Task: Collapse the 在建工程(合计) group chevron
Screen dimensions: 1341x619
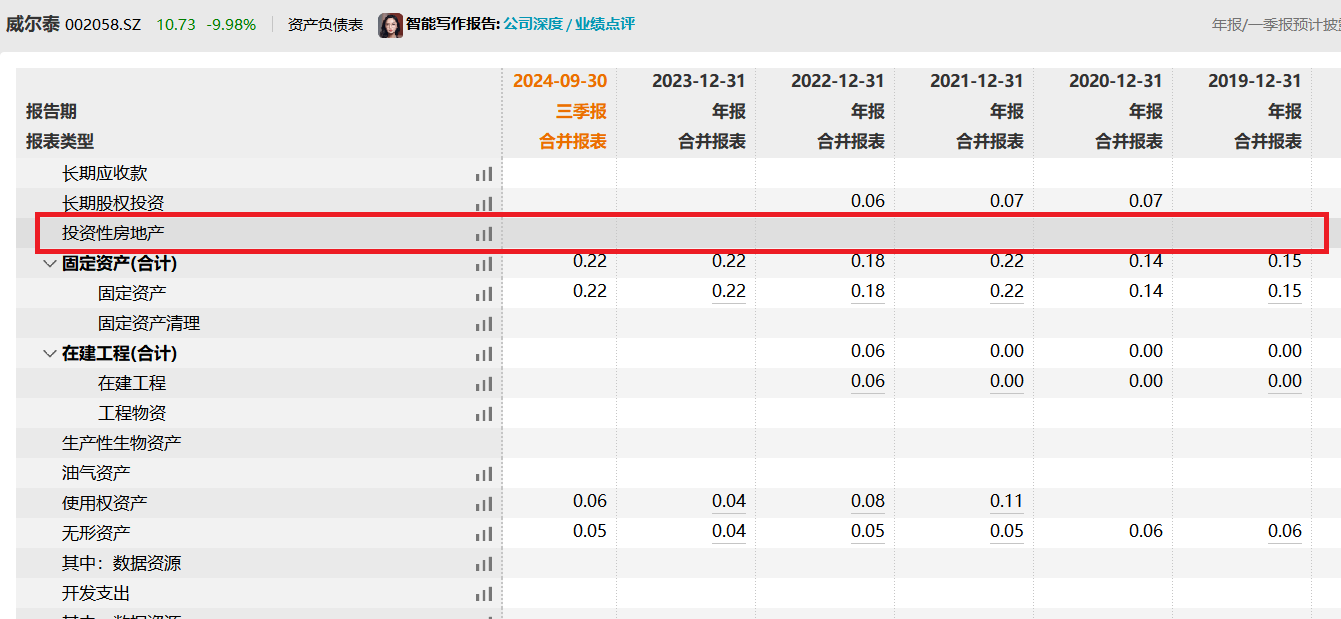Action: tap(50, 354)
